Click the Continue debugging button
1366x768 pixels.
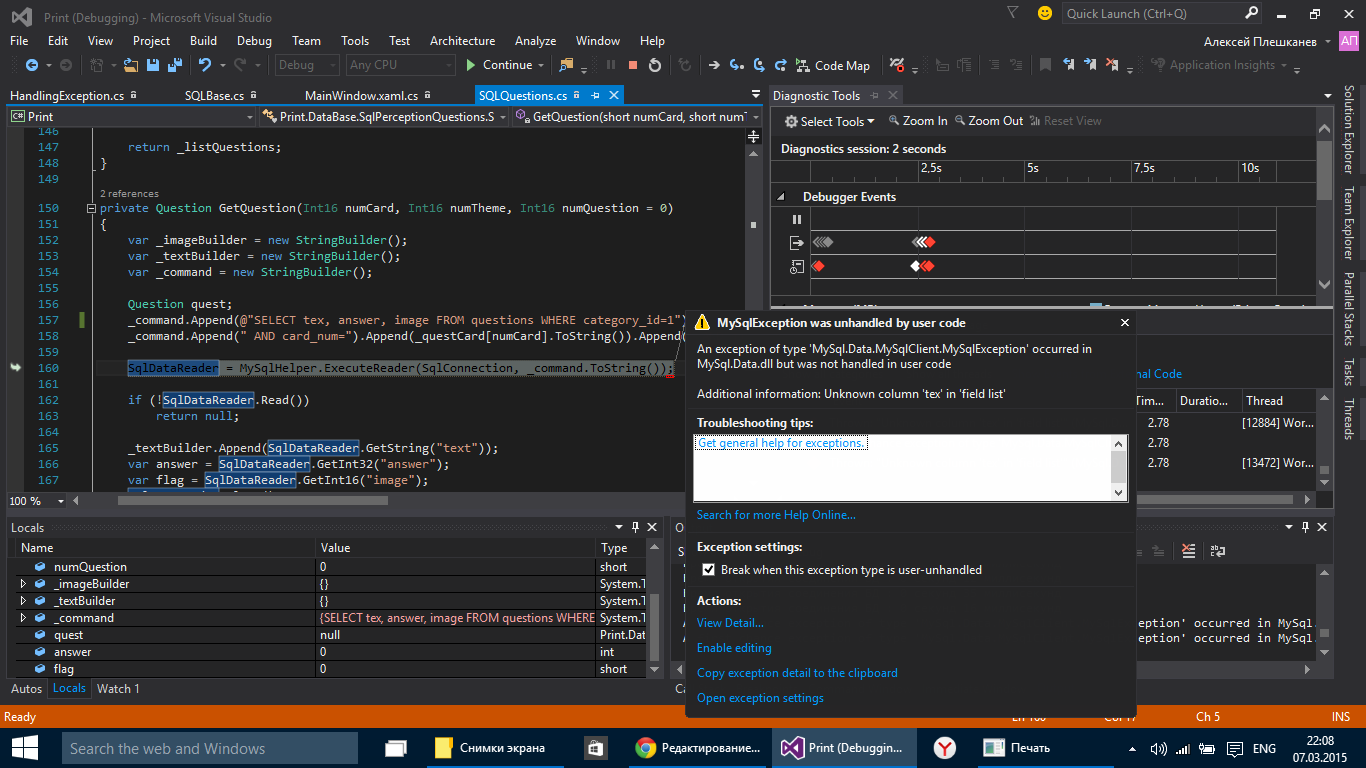[x=498, y=65]
